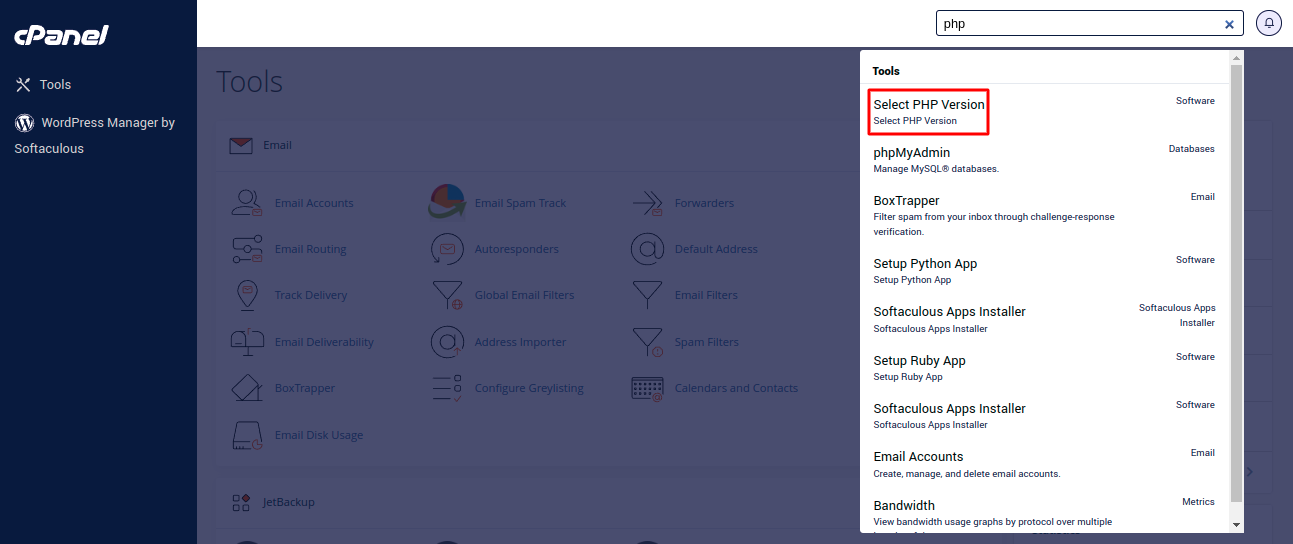Screen dimensions: 1293x544
Task: Click the Email Deliverability mailbox icon
Action: 247,342
